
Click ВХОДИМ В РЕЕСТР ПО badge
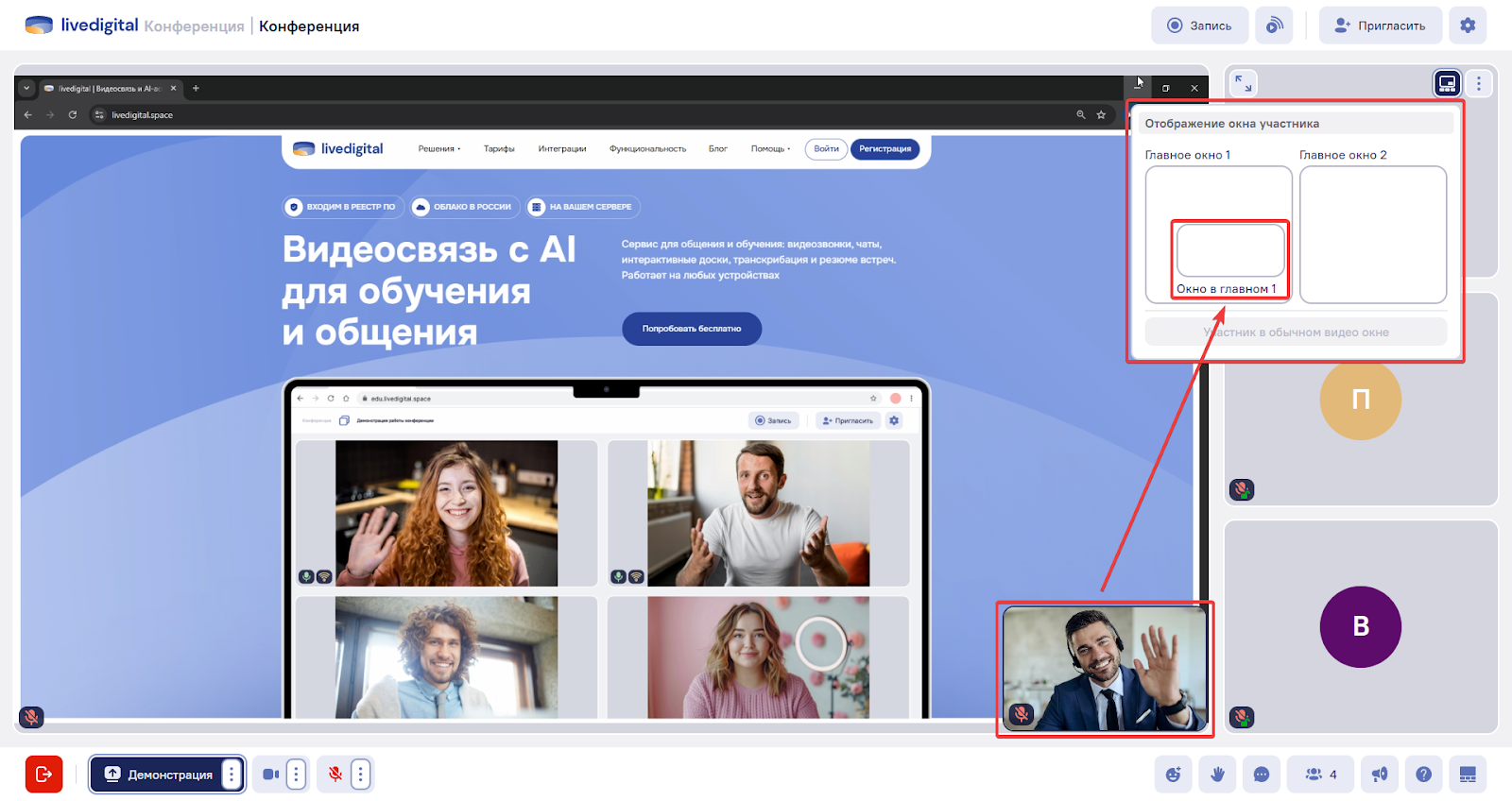click(343, 207)
